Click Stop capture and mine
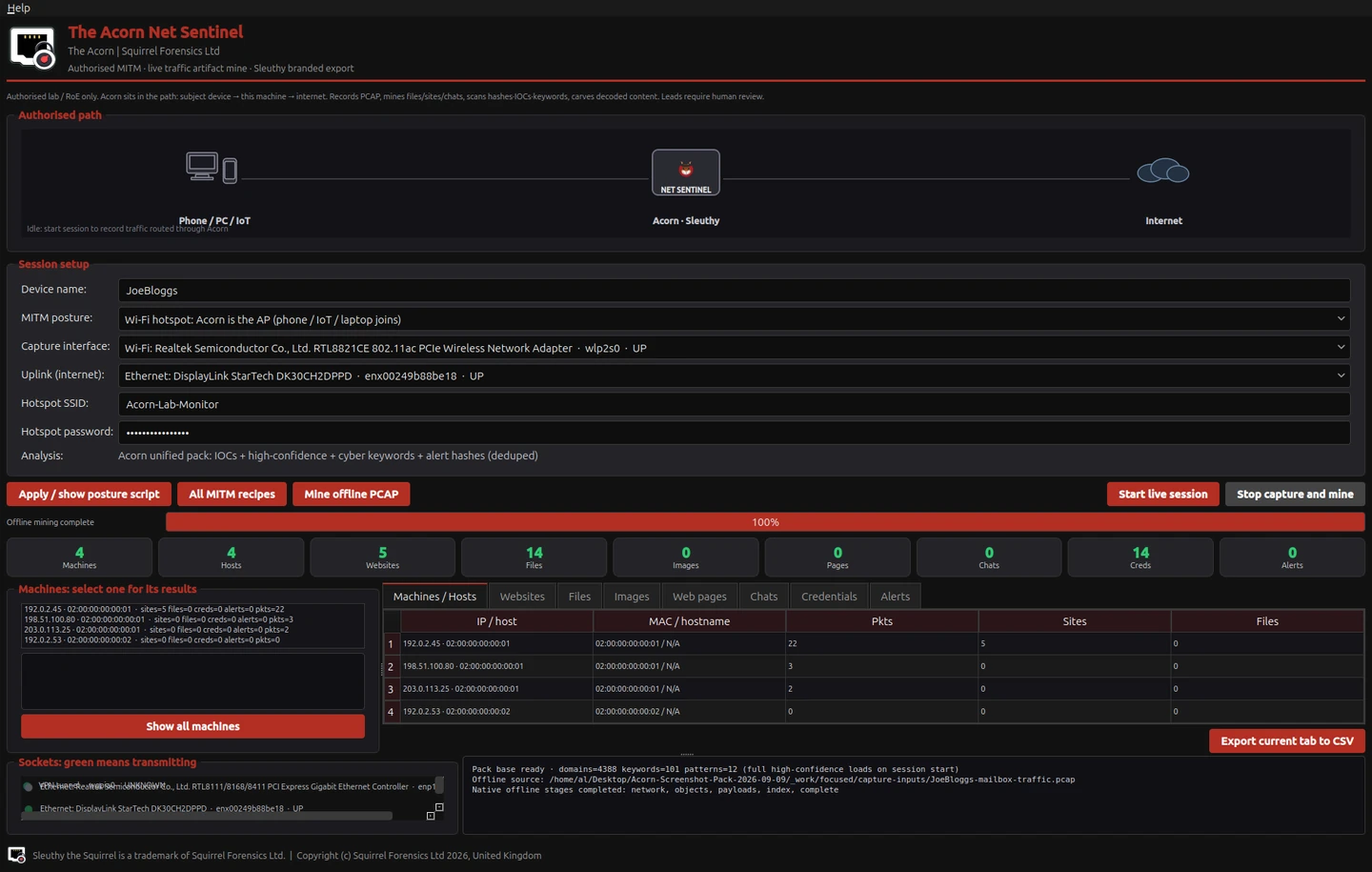 [x=1295, y=494]
